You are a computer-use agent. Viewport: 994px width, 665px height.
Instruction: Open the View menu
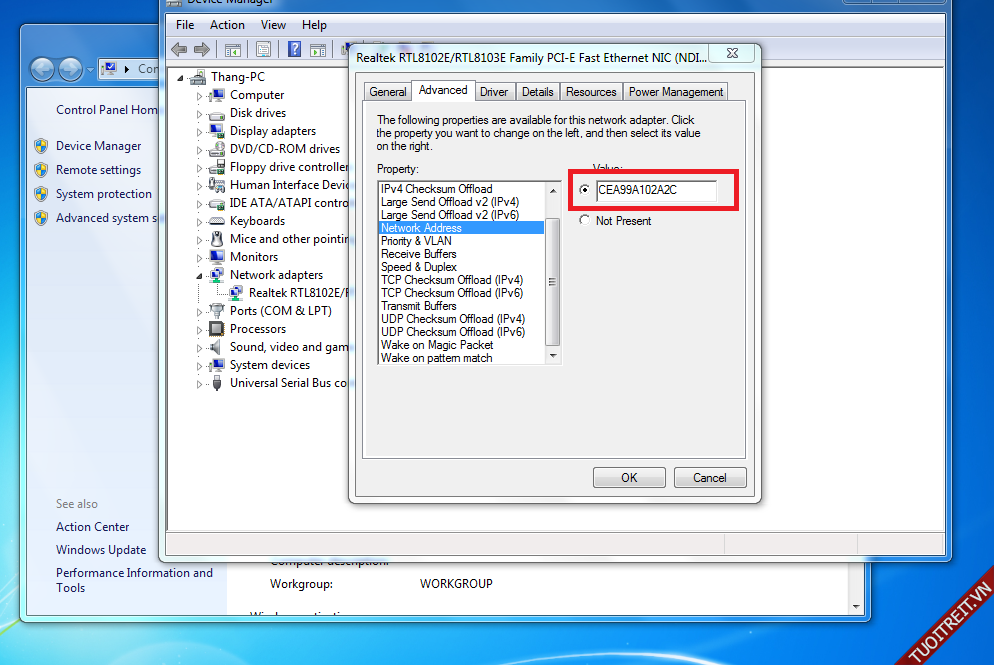point(273,25)
